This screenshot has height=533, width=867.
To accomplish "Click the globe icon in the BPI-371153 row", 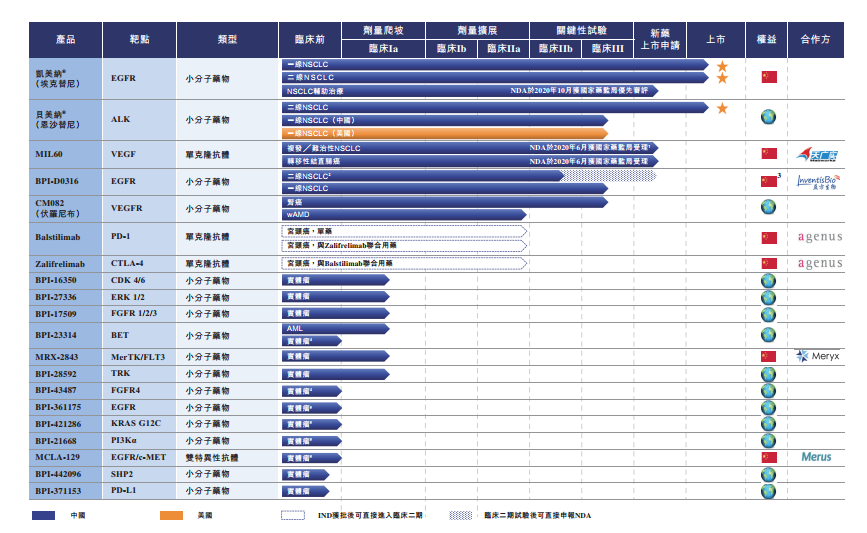I will (768, 491).
